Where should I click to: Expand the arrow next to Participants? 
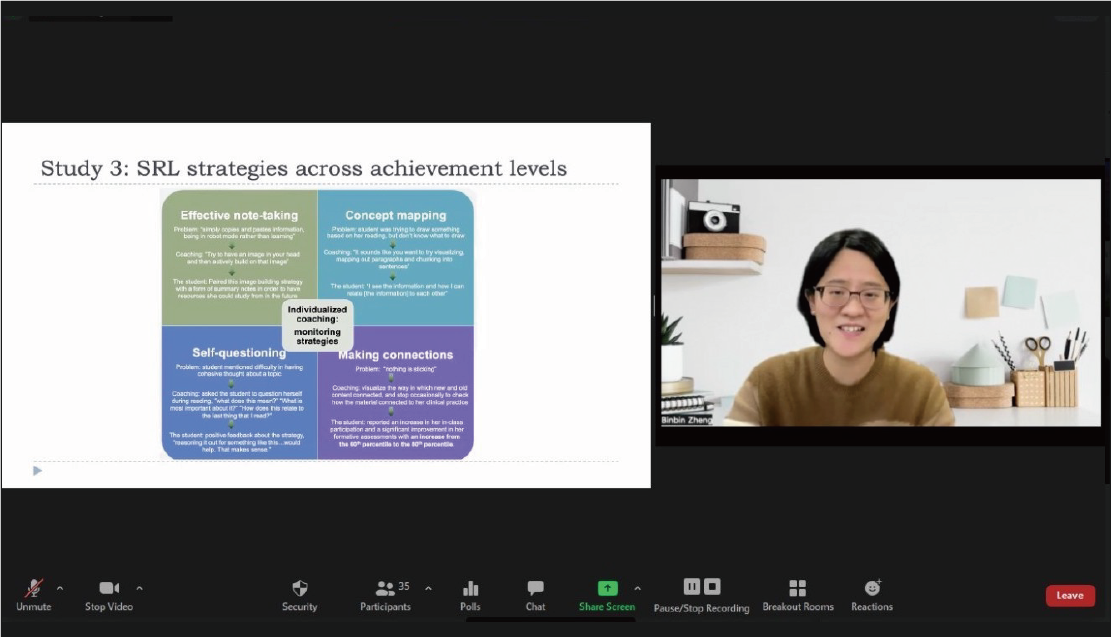pyautogui.click(x=428, y=588)
